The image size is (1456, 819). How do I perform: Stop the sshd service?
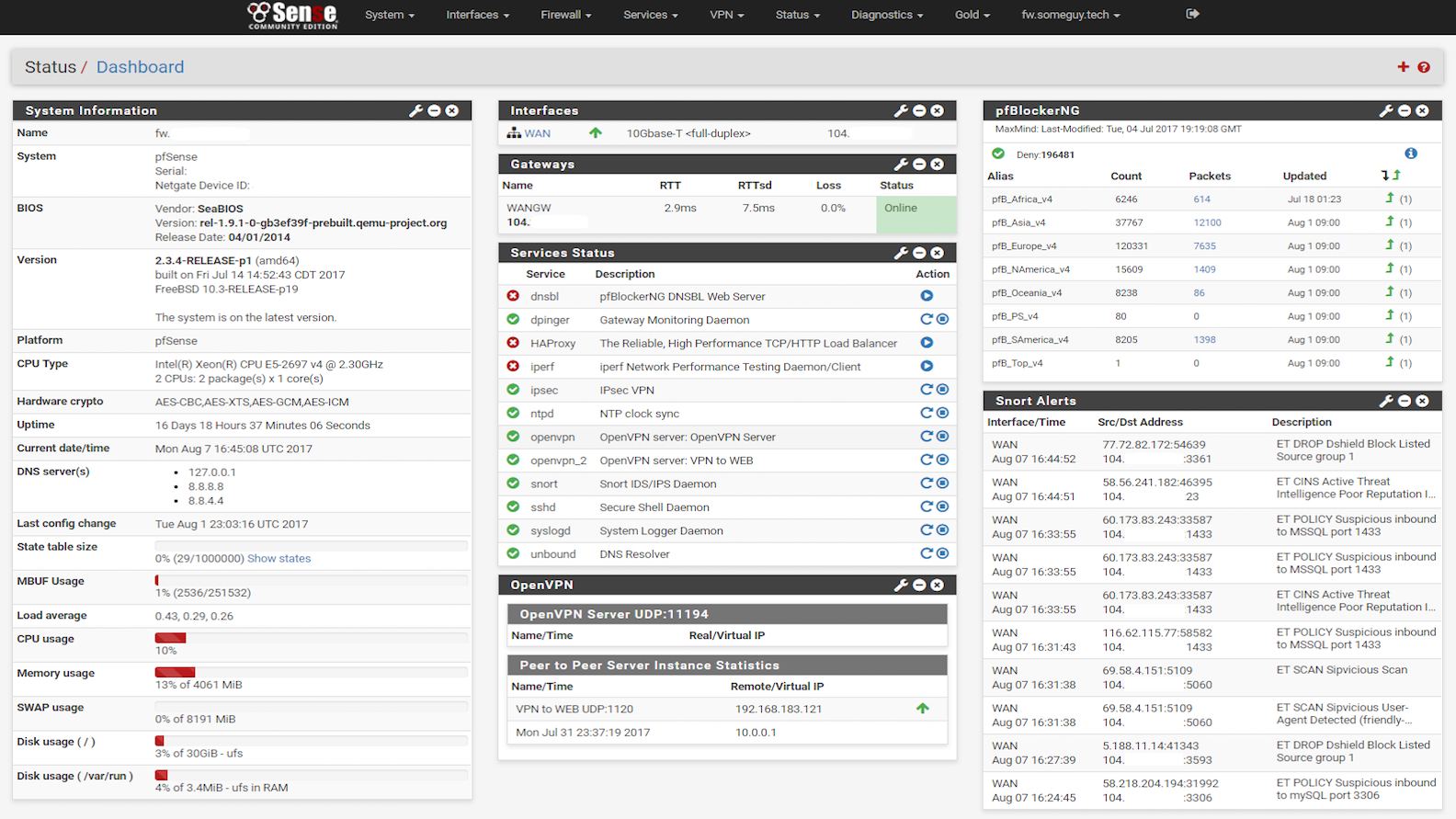click(x=942, y=506)
